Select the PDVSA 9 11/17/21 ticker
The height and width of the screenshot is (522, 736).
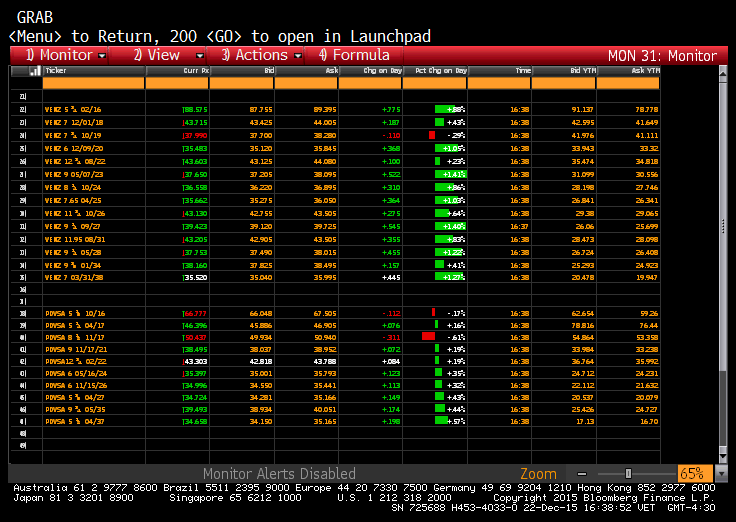tap(76, 350)
